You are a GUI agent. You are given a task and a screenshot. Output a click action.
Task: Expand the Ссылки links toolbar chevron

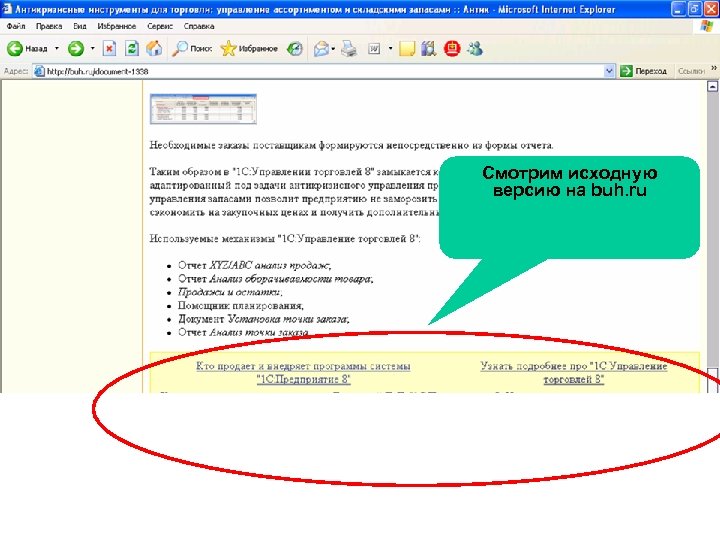click(x=714, y=68)
